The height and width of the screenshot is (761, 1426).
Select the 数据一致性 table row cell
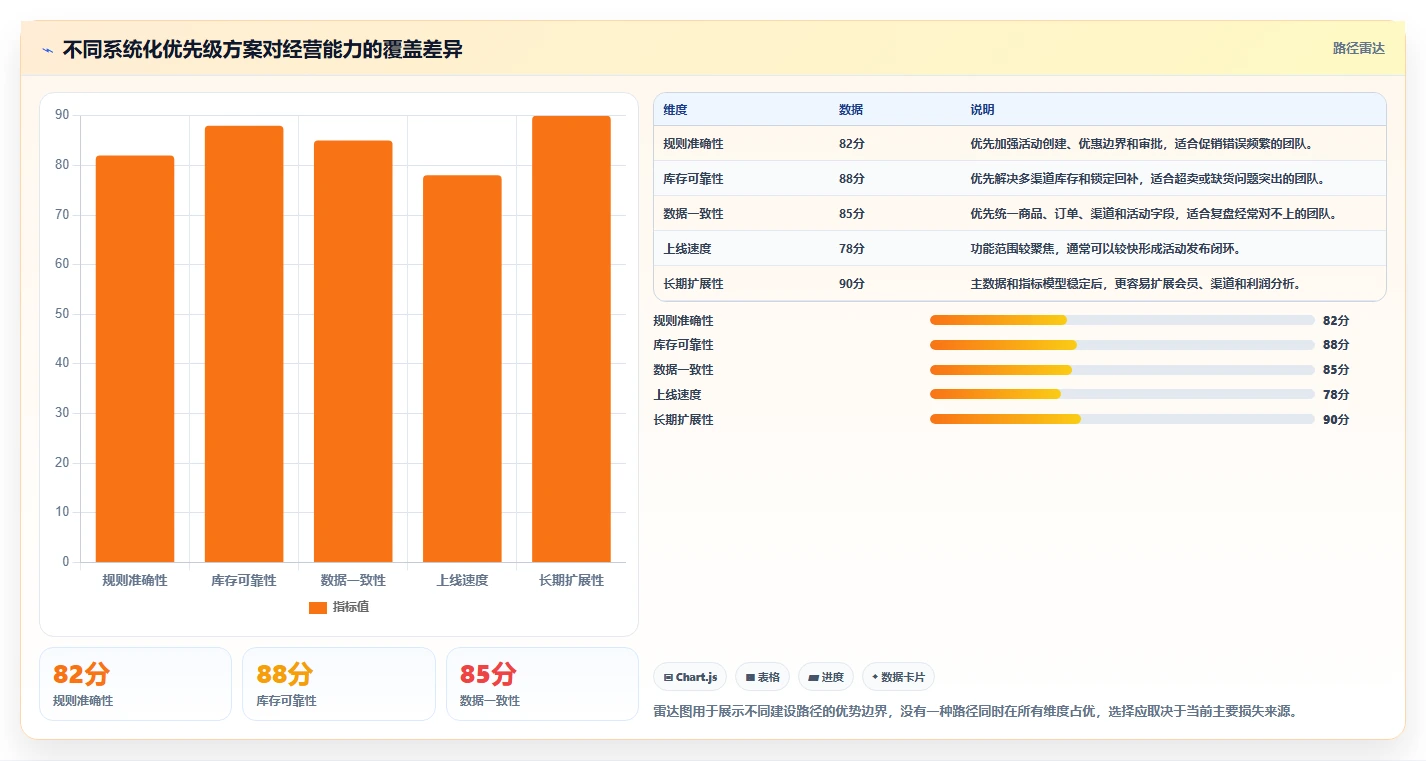click(693, 214)
